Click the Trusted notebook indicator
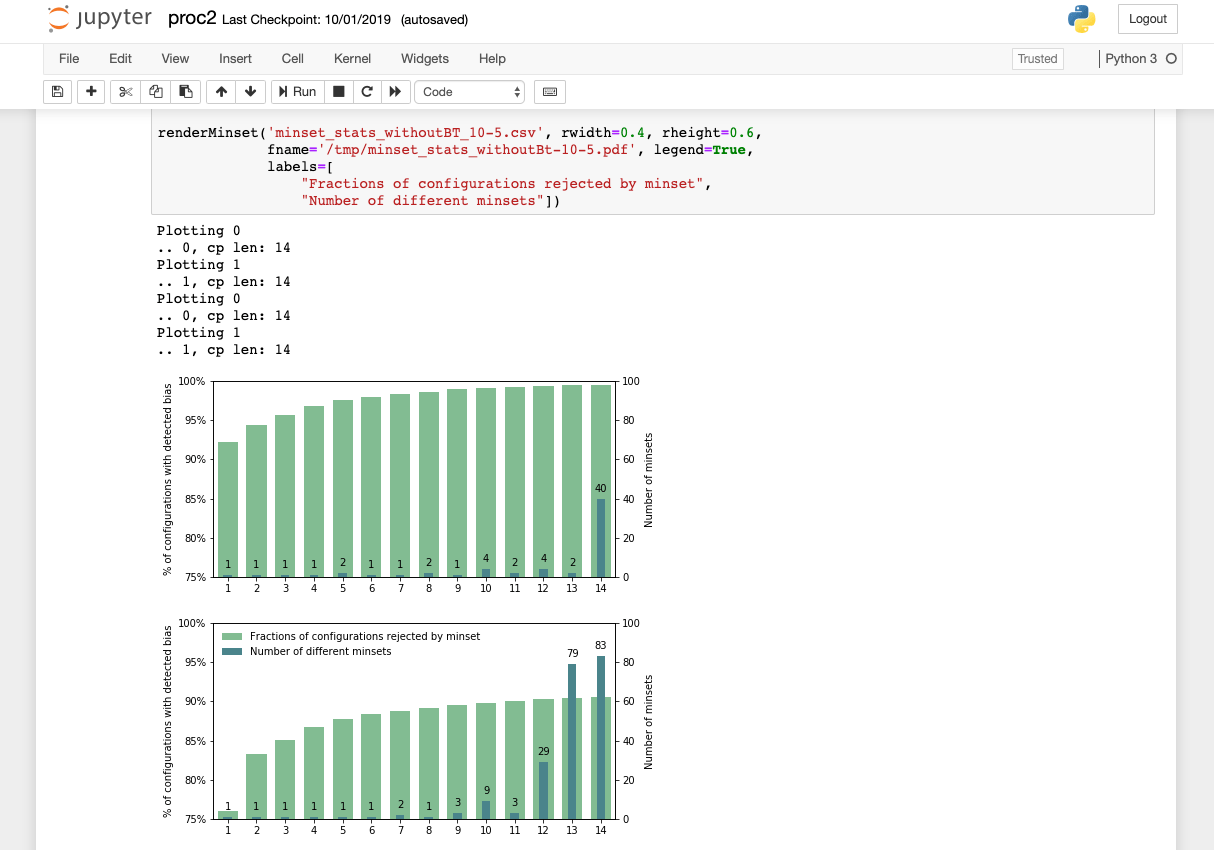 pos(1037,59)
